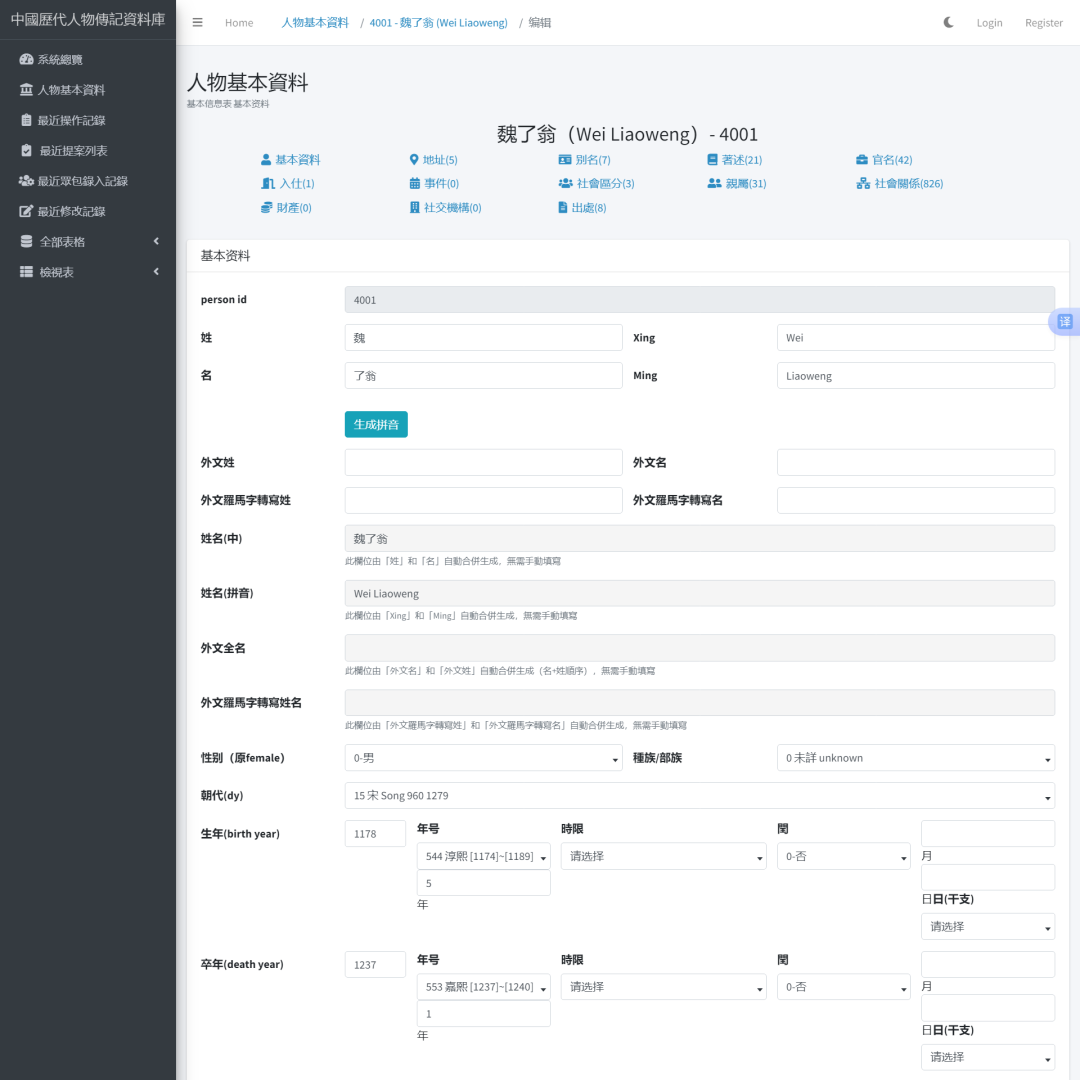Select 人物基本資料 in sidebar menu
1080x1080 pixels.
click(x=71, y=90)
